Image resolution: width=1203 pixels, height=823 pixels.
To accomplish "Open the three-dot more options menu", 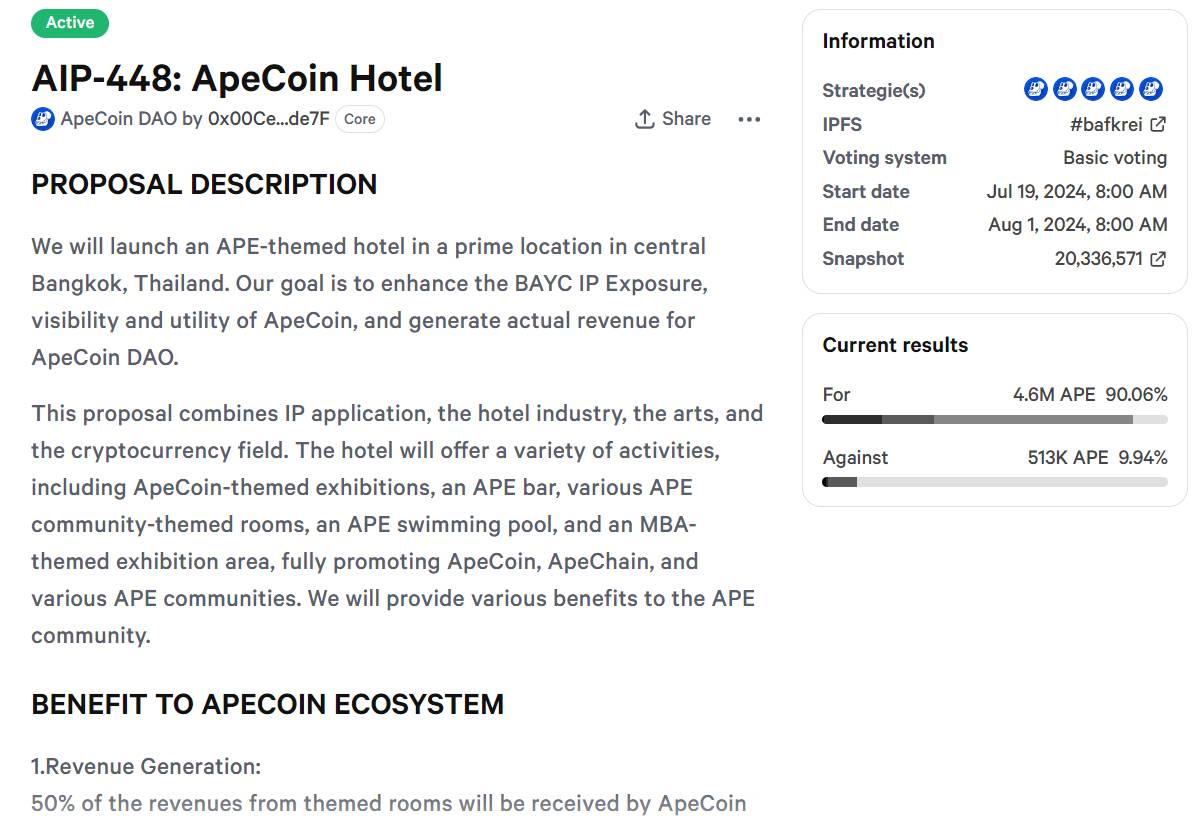I will (x=749, y=119).
